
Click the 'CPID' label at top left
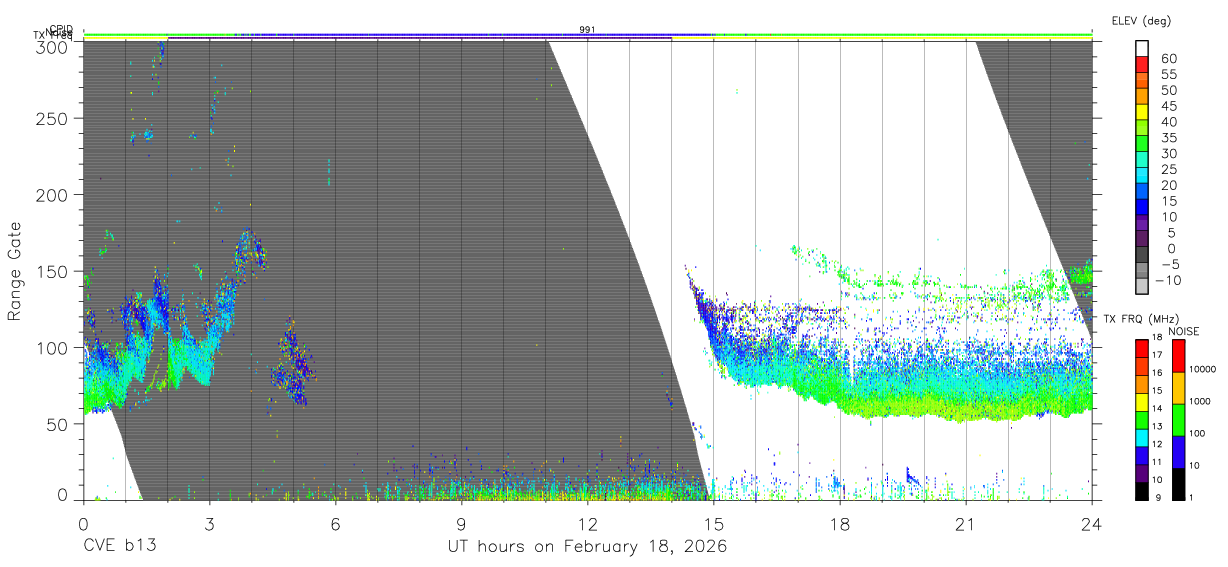[x=62, y=30]
